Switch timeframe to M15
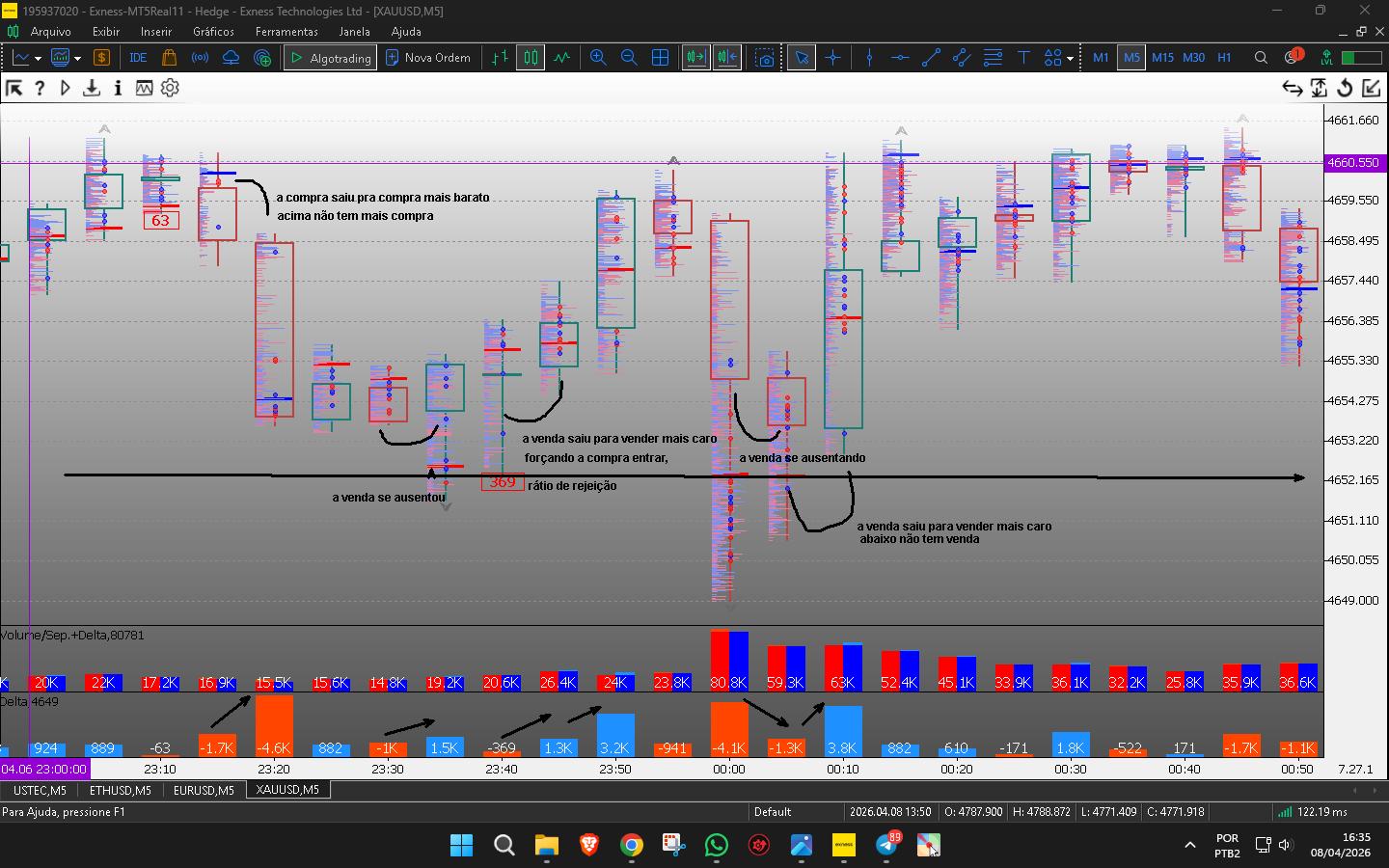This screenshot has width=1389, height=868. [1162, 58]
